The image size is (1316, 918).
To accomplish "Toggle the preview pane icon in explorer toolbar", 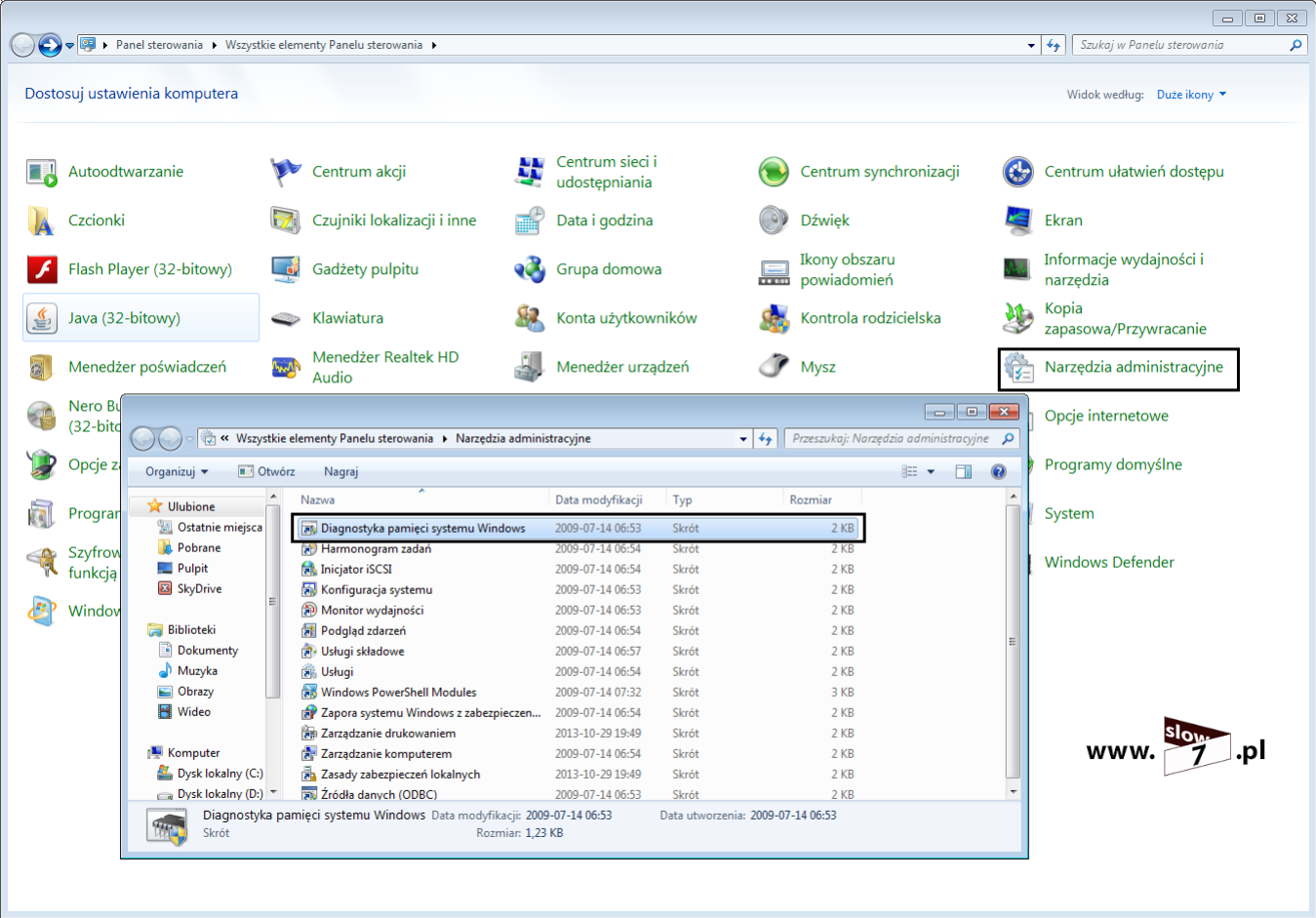I will click(x=964, y=471).
